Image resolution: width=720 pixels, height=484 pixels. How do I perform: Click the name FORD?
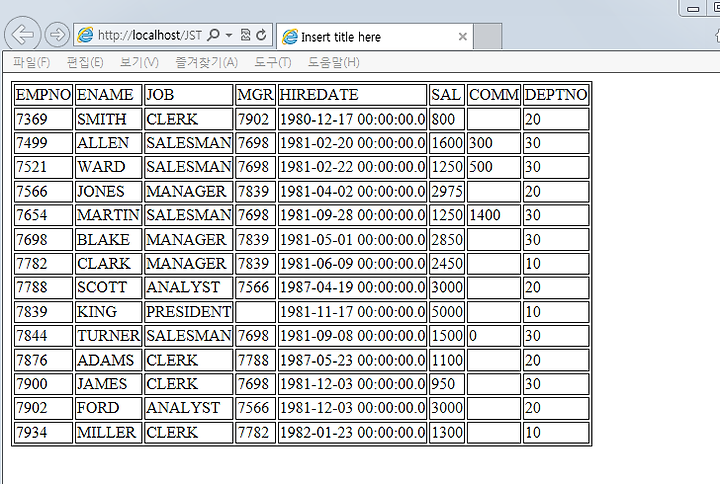click(x=98, y=408)
